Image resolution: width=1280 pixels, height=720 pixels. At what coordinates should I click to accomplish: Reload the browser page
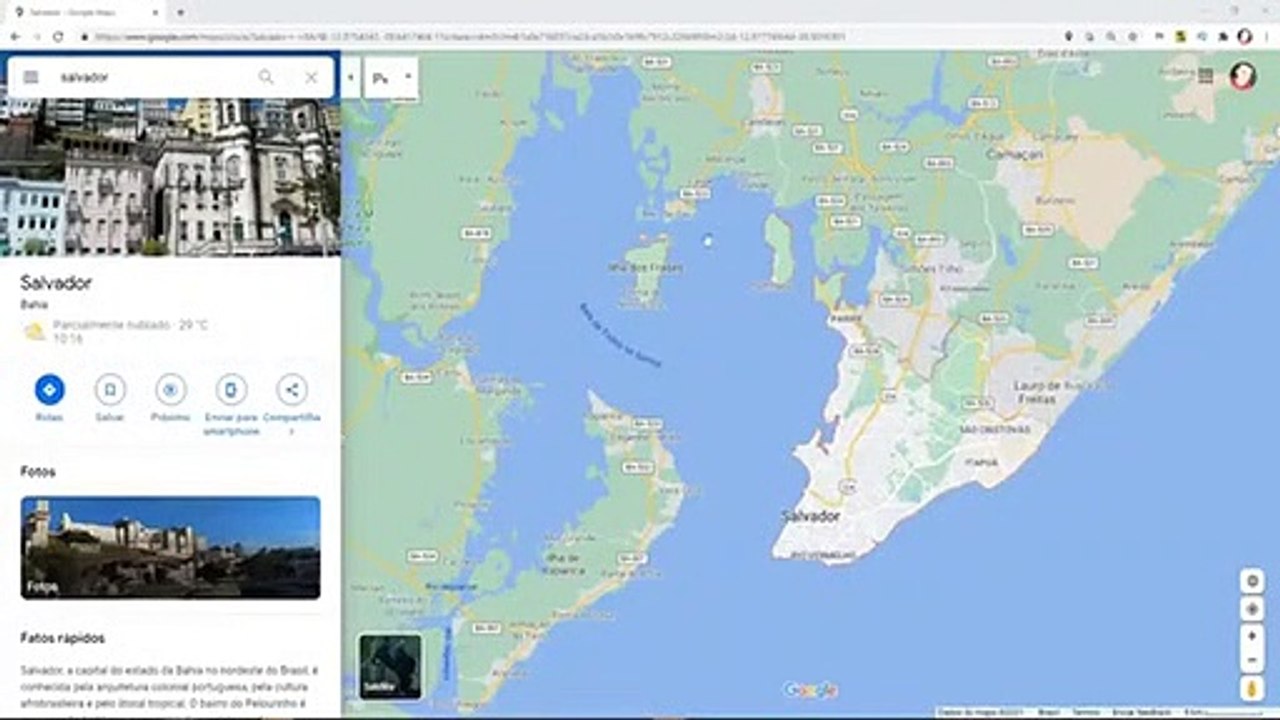[58, 37]
